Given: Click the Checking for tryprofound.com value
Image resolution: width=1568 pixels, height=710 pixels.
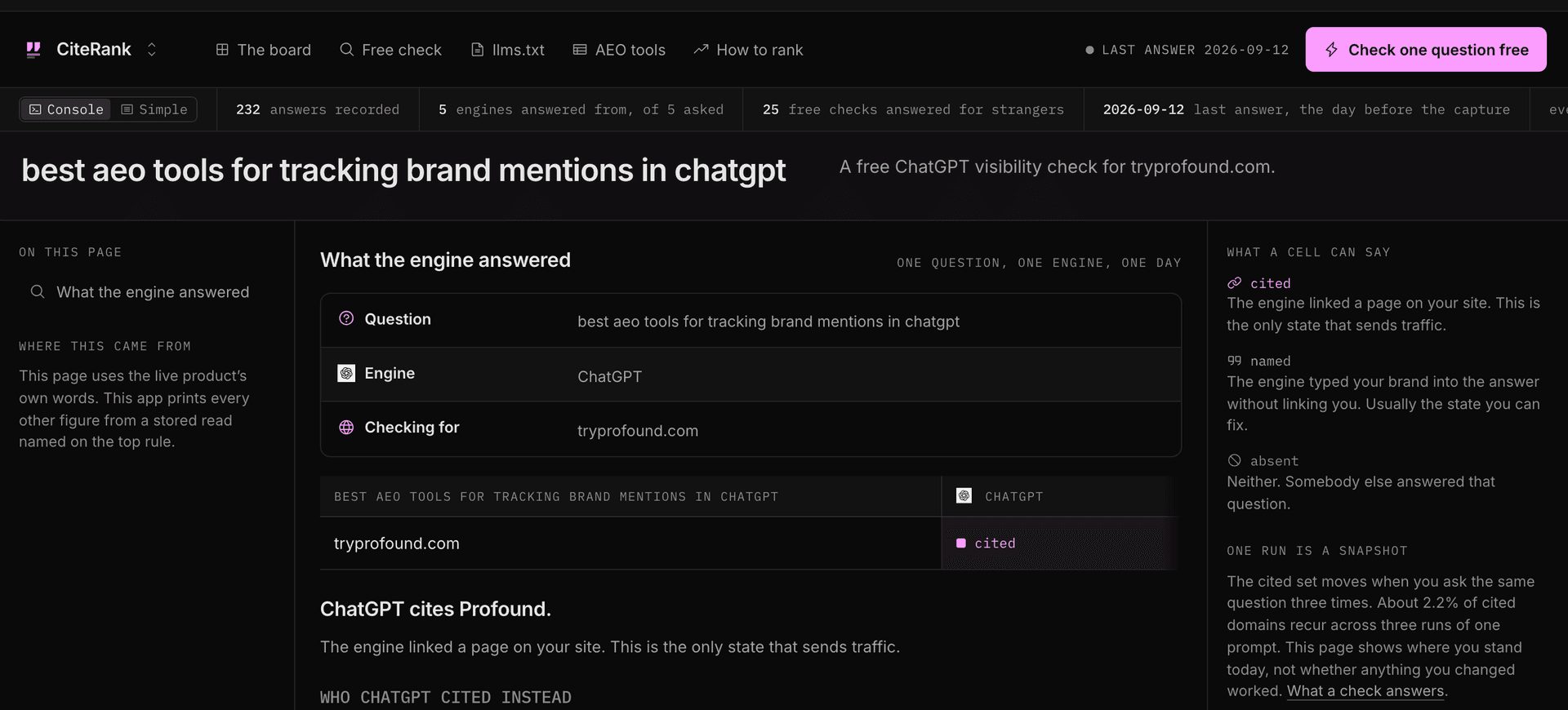Looking at the screenshot, I should [x=638, y=431].
